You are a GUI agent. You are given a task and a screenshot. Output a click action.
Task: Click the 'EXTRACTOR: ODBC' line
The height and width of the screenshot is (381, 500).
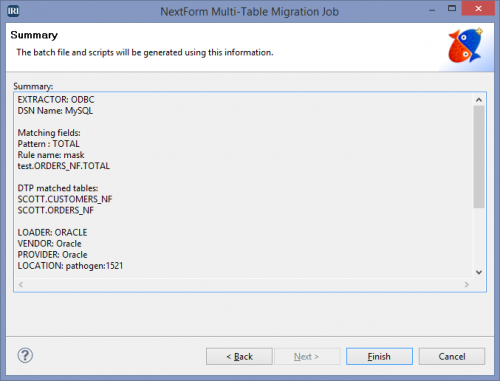[56, 100]
